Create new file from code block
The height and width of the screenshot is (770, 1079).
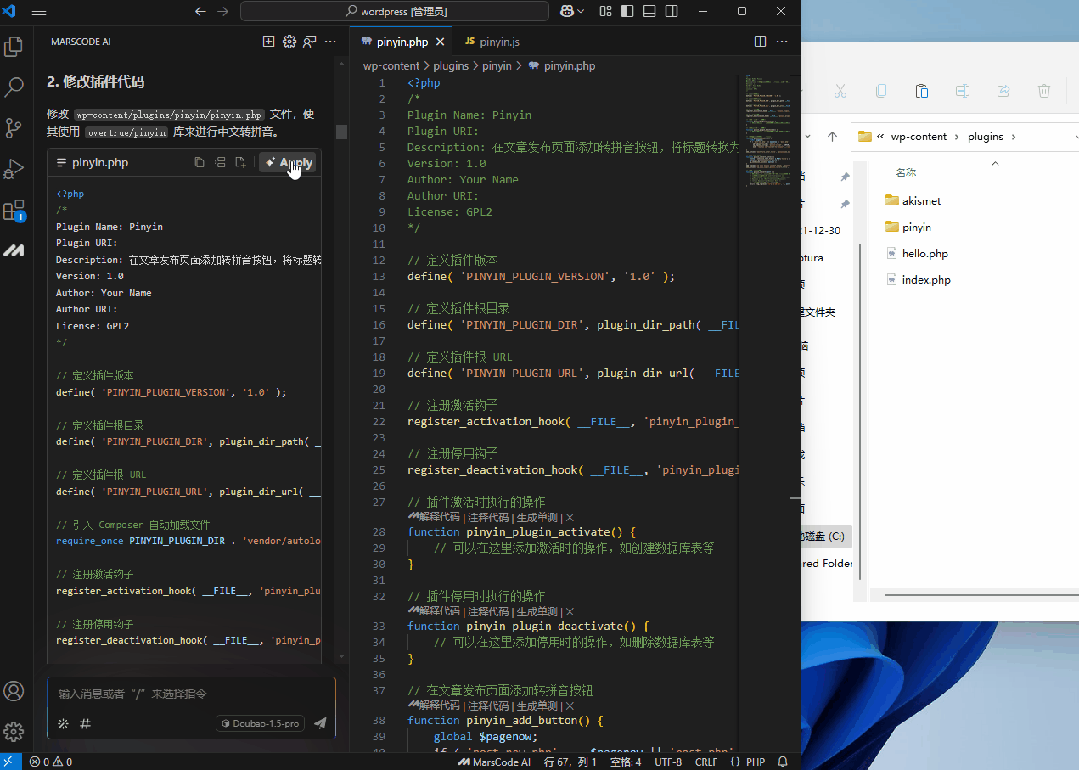tap(241, 162)
